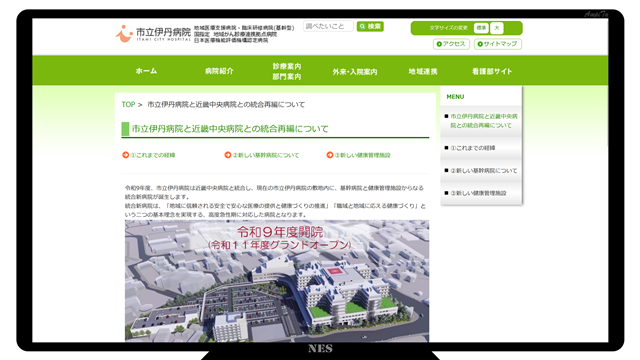The width and height of the screenshot is (640, 360).
Task: Open 外来・入院案内 navigation menu
Action: [355, 71]
